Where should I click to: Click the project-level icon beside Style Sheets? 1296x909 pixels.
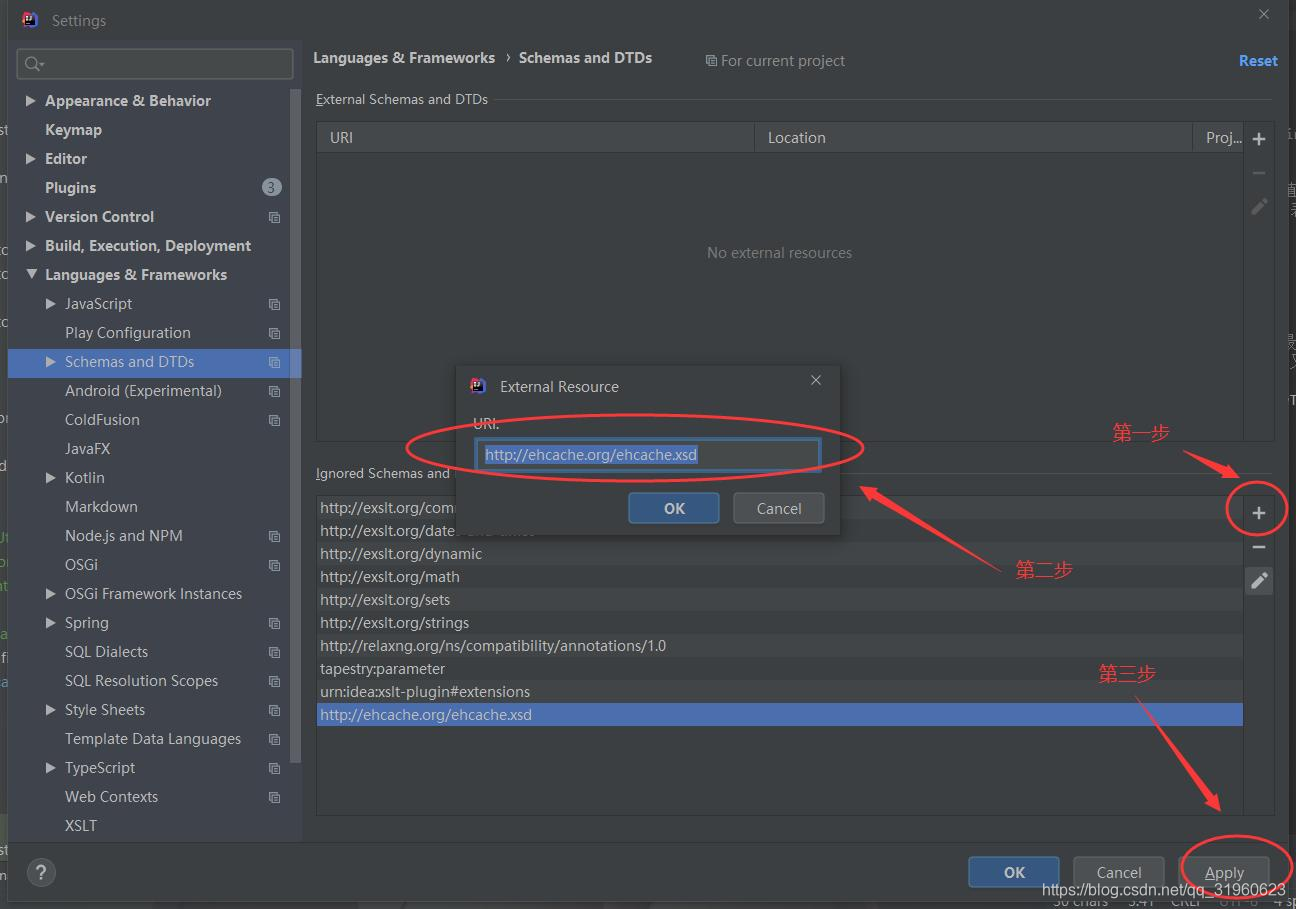(274, 710)
